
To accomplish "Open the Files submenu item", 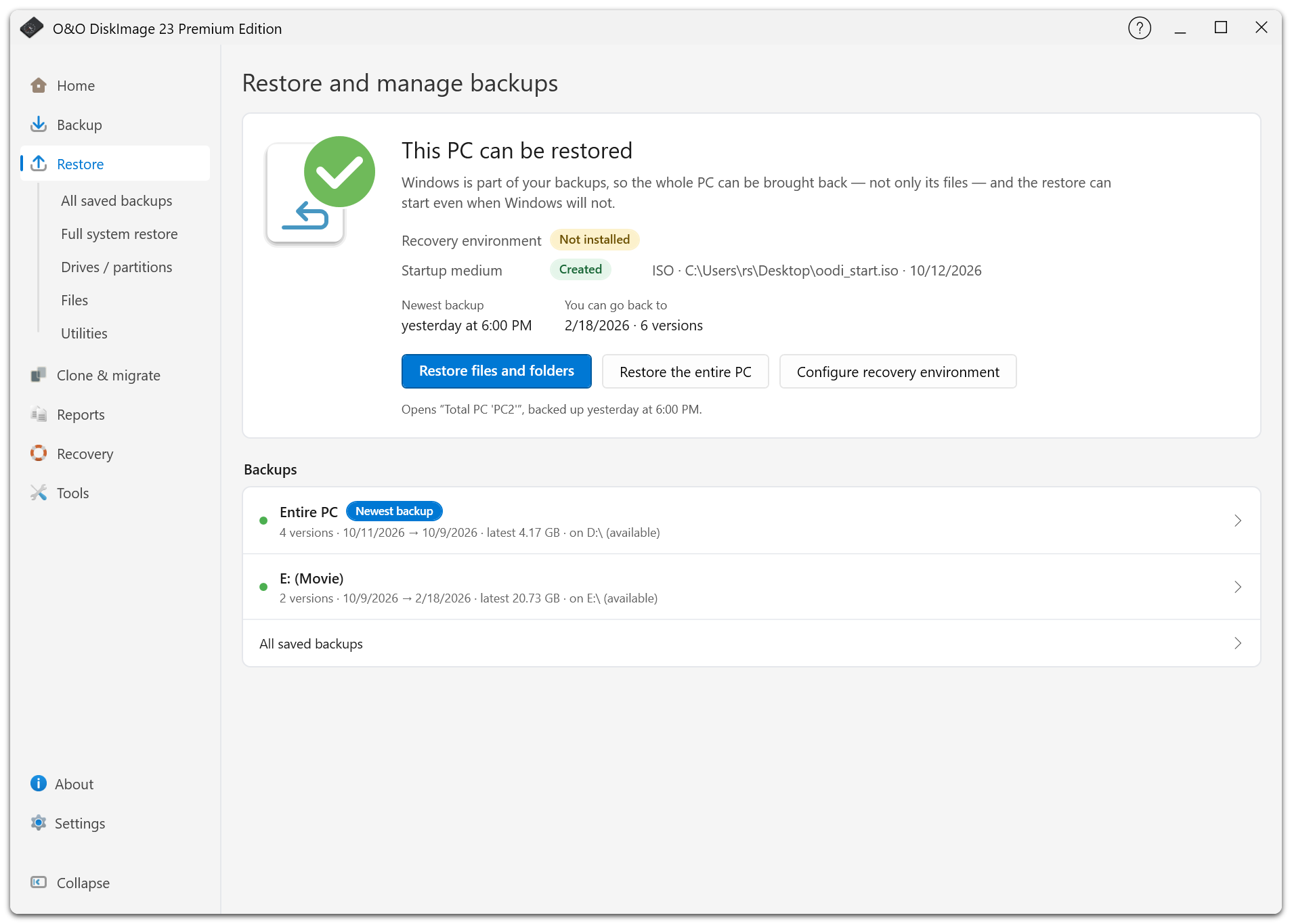I will click(74, 300).
